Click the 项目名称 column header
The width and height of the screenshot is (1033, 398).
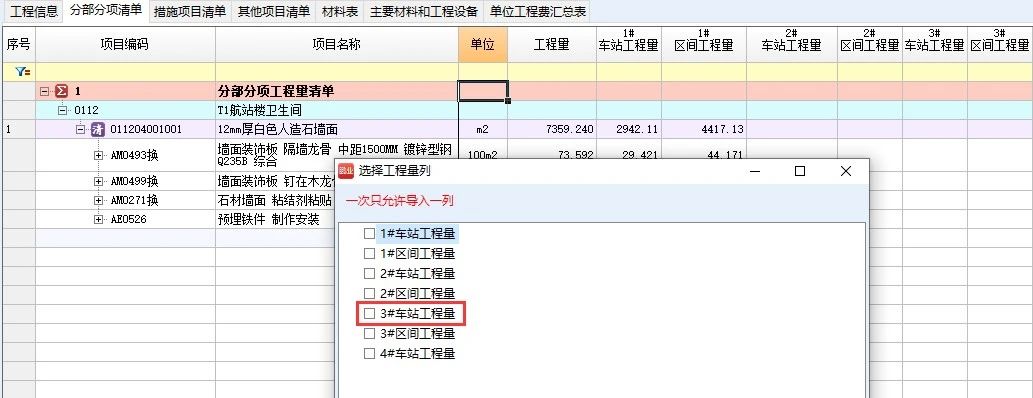(x=337, y=45)
